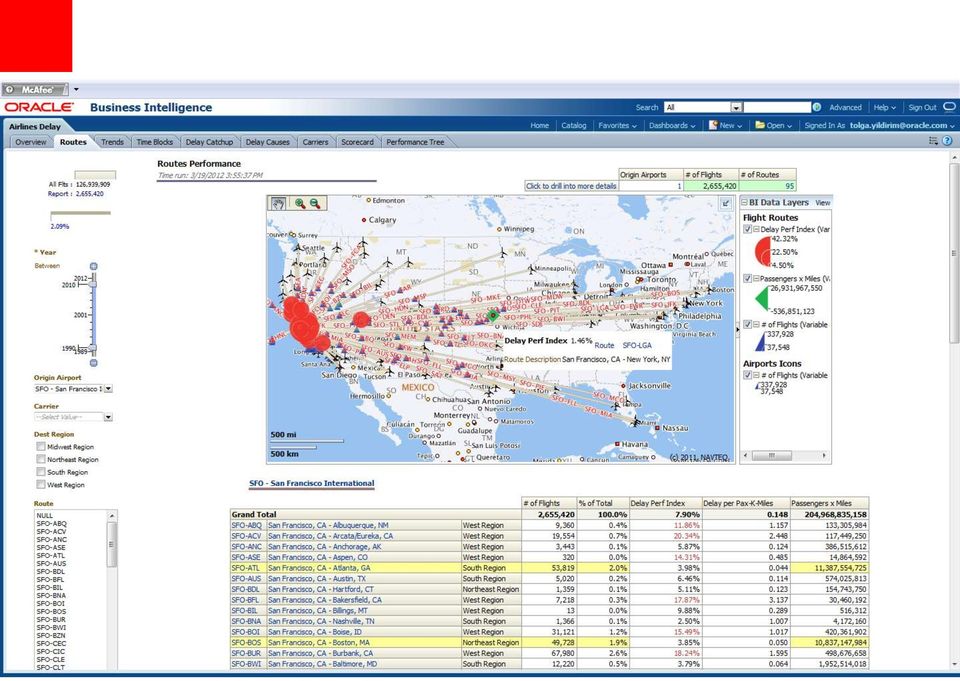Click Sign Out
The height and width of the screenshot is (681, 960).
click(x=922, y=107)
